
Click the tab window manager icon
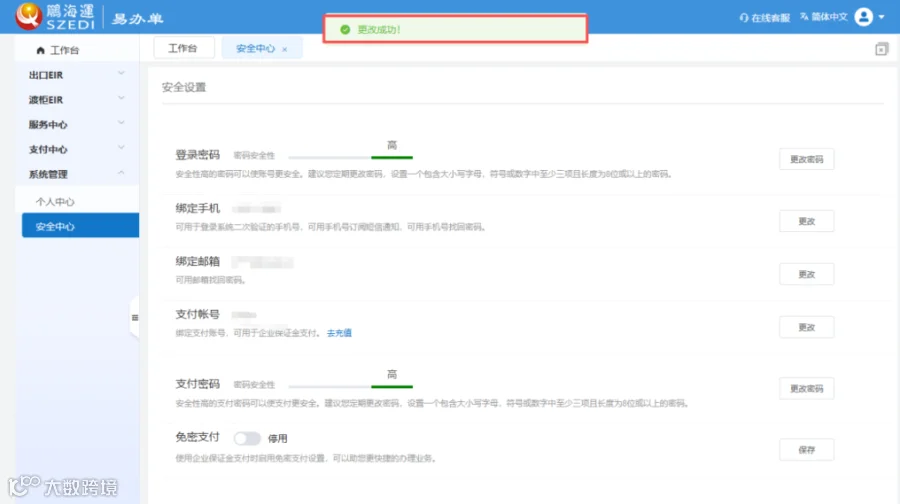[x=882, y=49]
